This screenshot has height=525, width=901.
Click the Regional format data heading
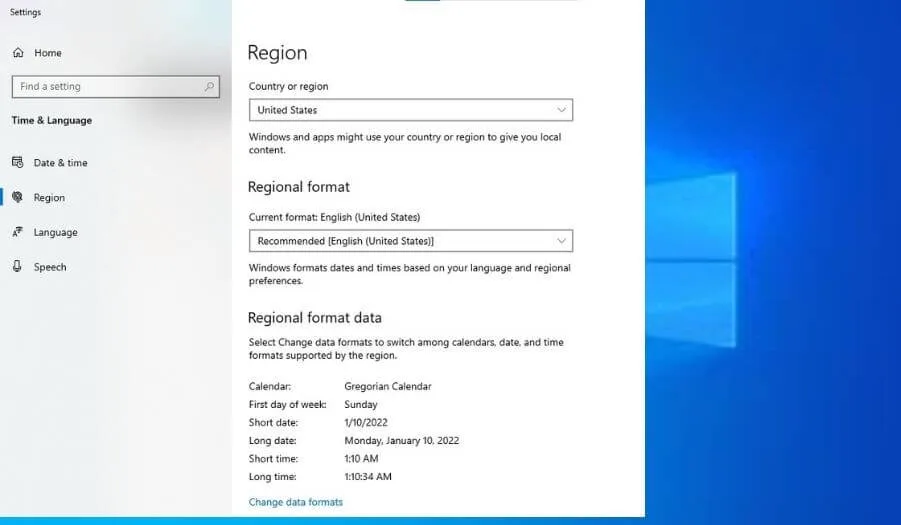coord(314,318)
